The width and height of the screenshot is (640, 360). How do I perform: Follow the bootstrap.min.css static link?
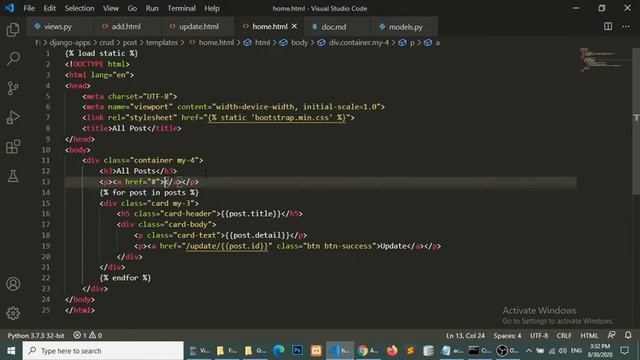coord(277,118)
